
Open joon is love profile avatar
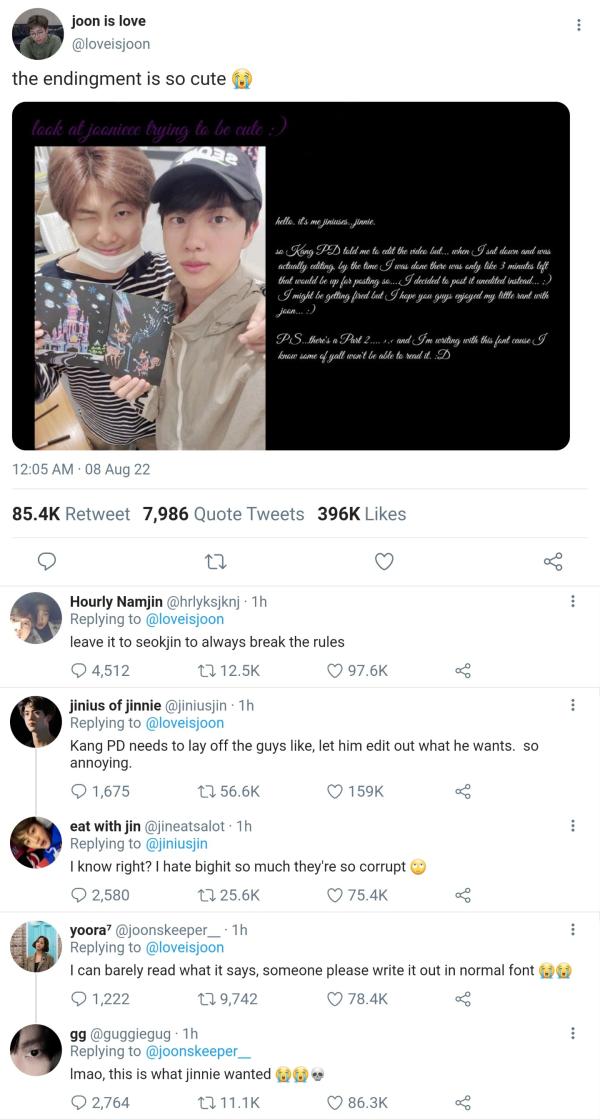click(38, 34)
